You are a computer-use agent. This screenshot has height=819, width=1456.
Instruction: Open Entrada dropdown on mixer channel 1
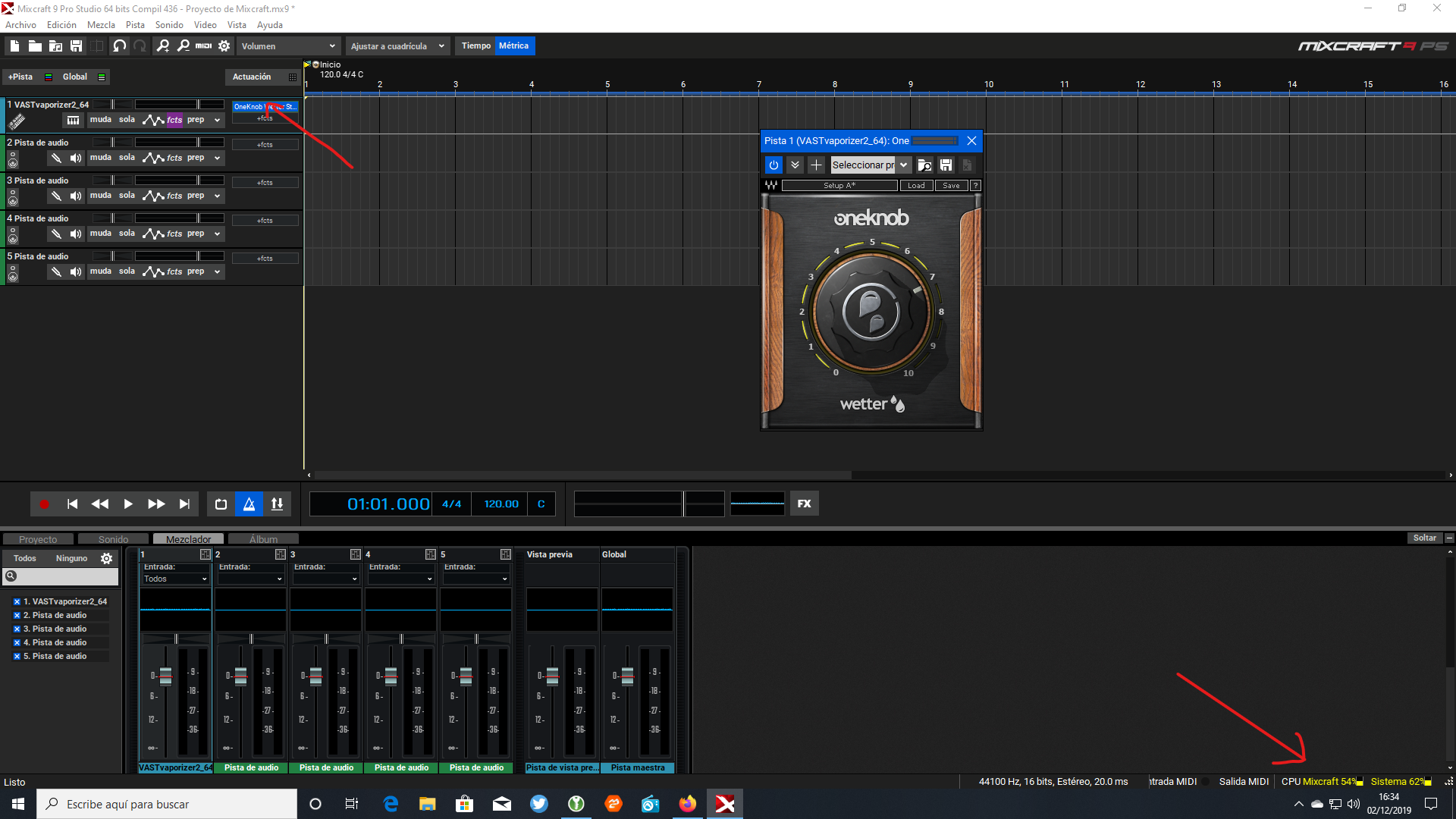coord(175,579)
